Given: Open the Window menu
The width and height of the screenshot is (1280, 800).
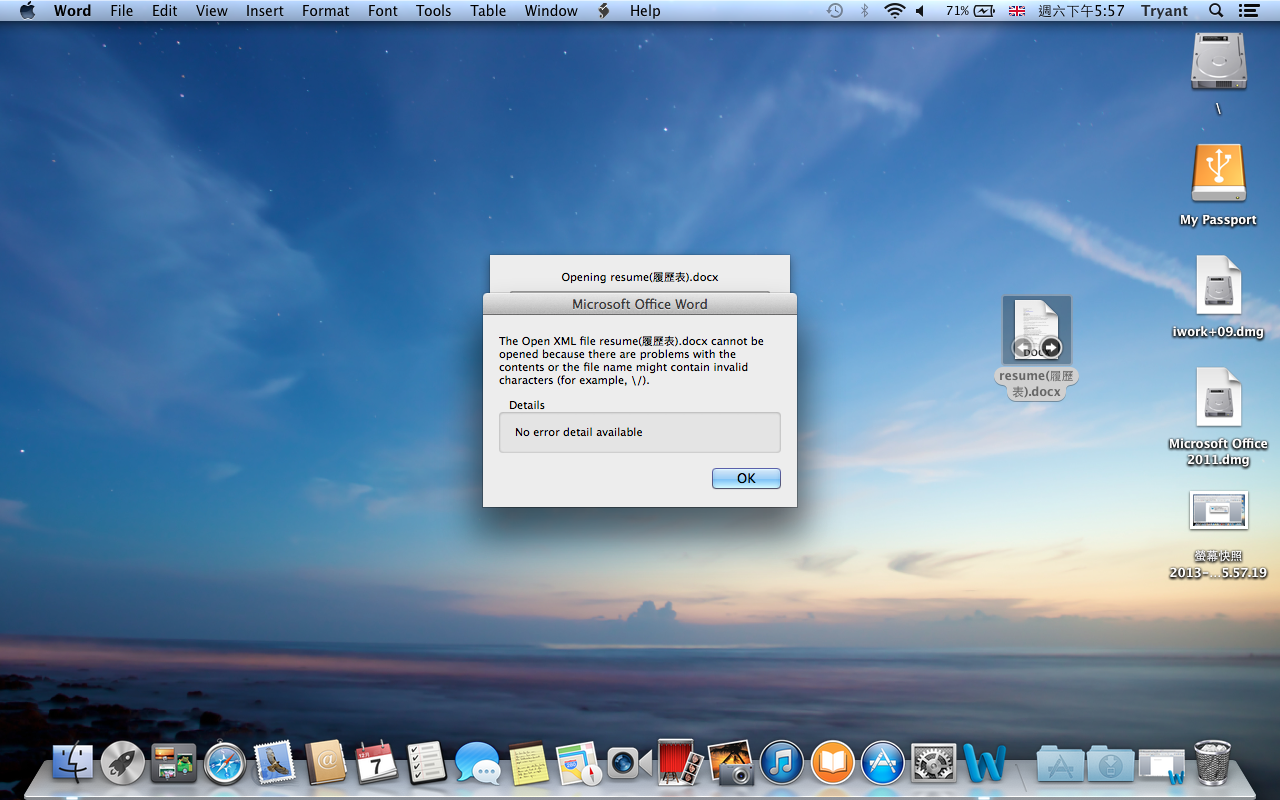Looking at the screenshot, I should click(x=551, y=11).
